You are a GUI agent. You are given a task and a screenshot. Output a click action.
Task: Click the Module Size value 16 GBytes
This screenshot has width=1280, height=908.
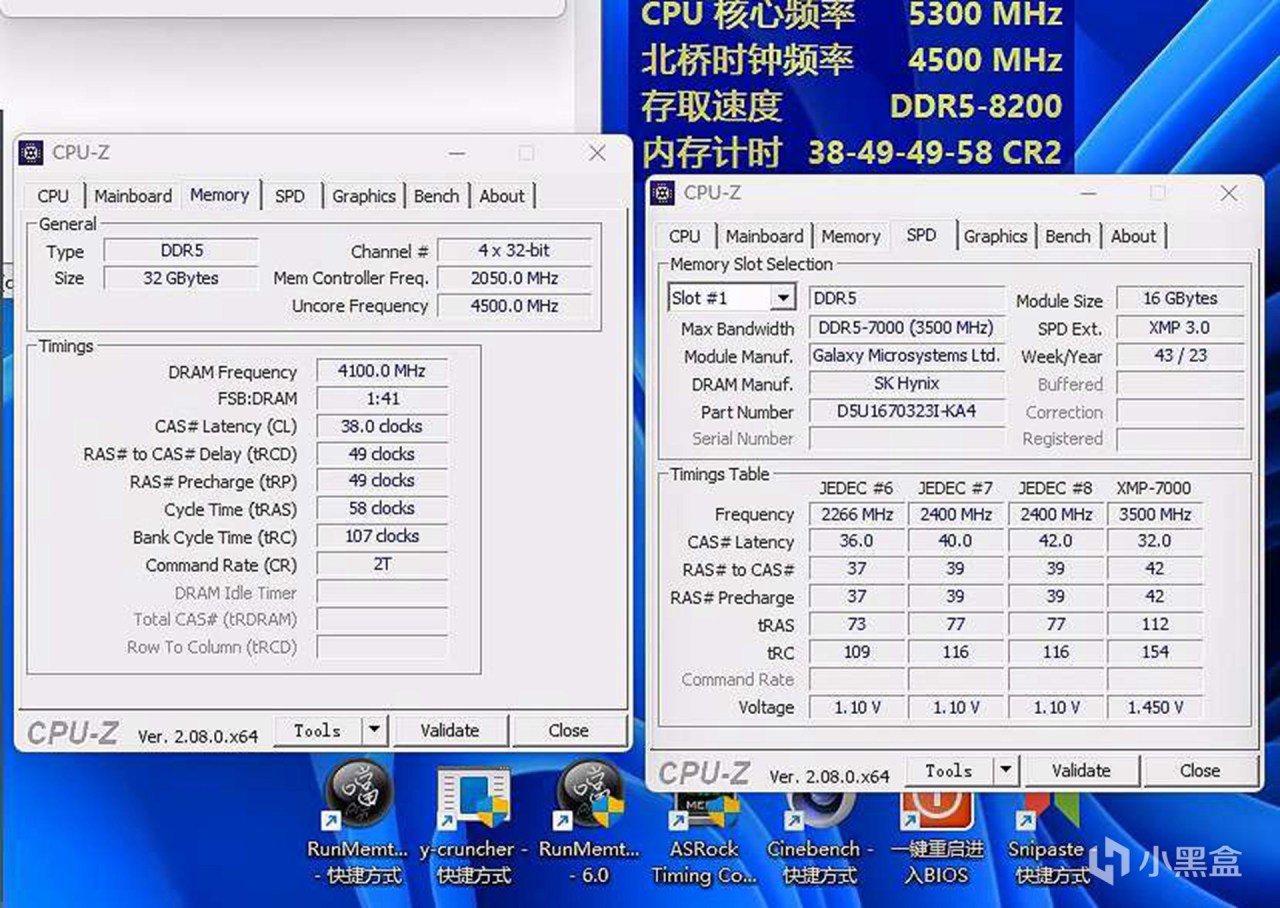pyautogui.click(x=1181, y=298)
